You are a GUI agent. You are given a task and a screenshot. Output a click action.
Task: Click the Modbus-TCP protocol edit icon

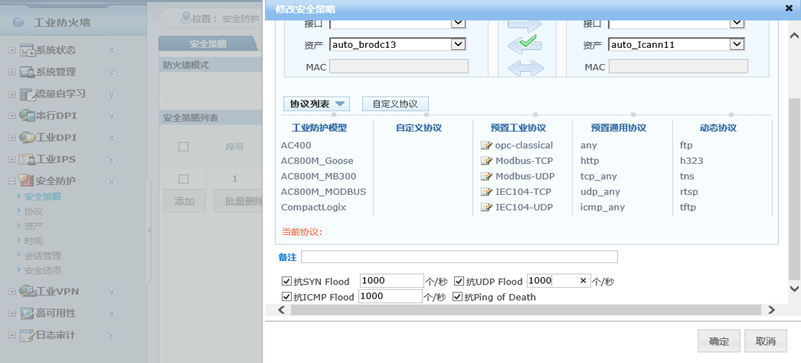click(x=486, y=161)
